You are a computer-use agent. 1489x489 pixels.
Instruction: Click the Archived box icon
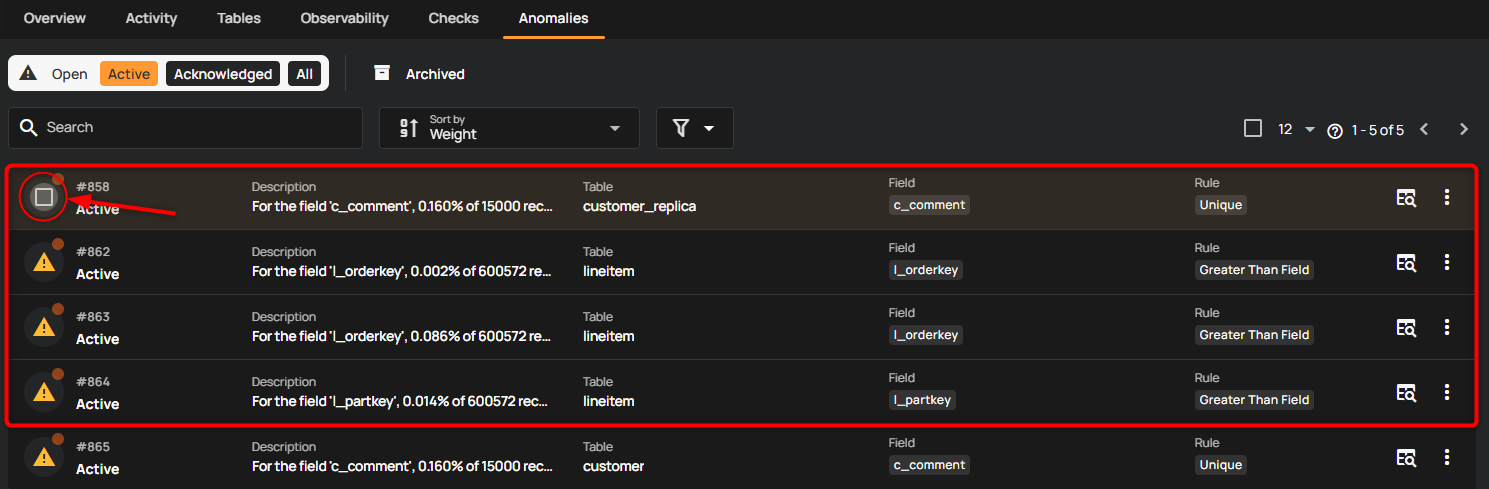click(x=381, y=73)
